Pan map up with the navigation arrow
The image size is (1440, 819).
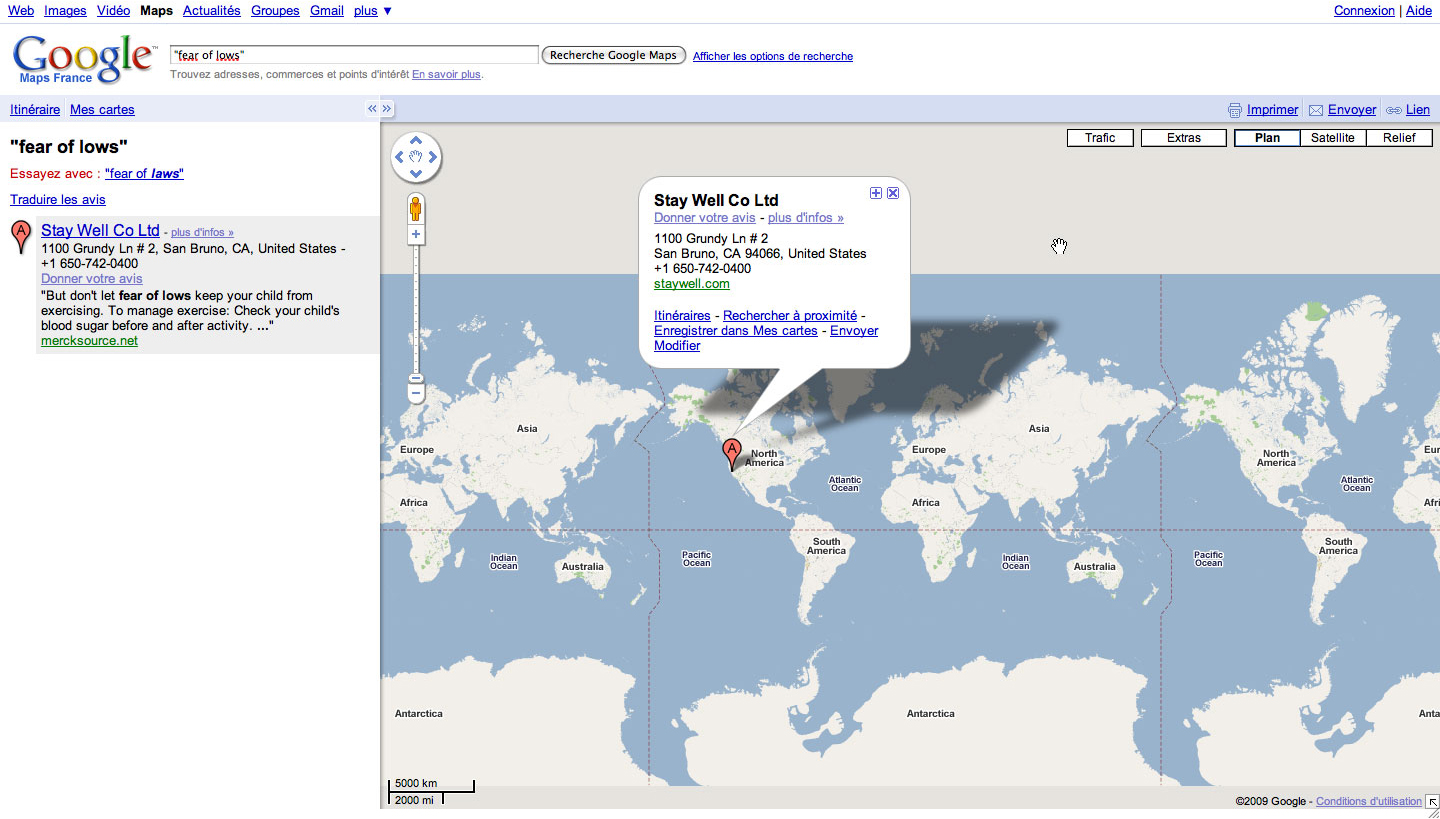(416, 141)
